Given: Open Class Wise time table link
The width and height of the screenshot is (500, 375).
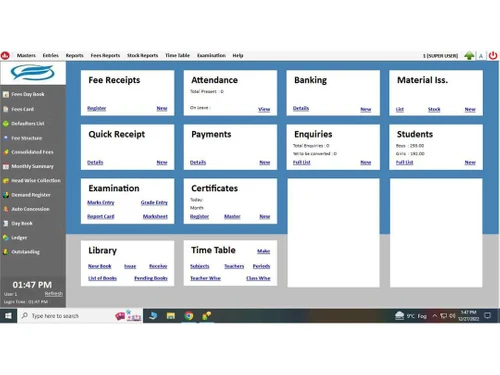Looking at the screenshot, I should coord(258,278).
